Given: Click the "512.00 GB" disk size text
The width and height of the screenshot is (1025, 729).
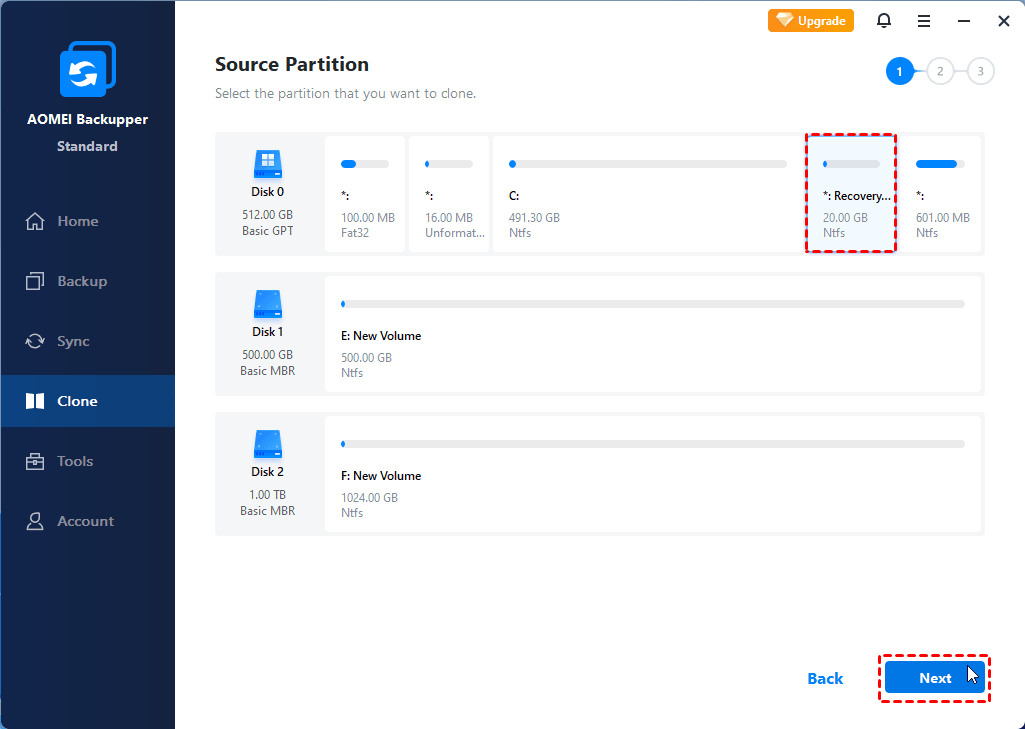Looking at the screenshot, I should coord(267,214).
